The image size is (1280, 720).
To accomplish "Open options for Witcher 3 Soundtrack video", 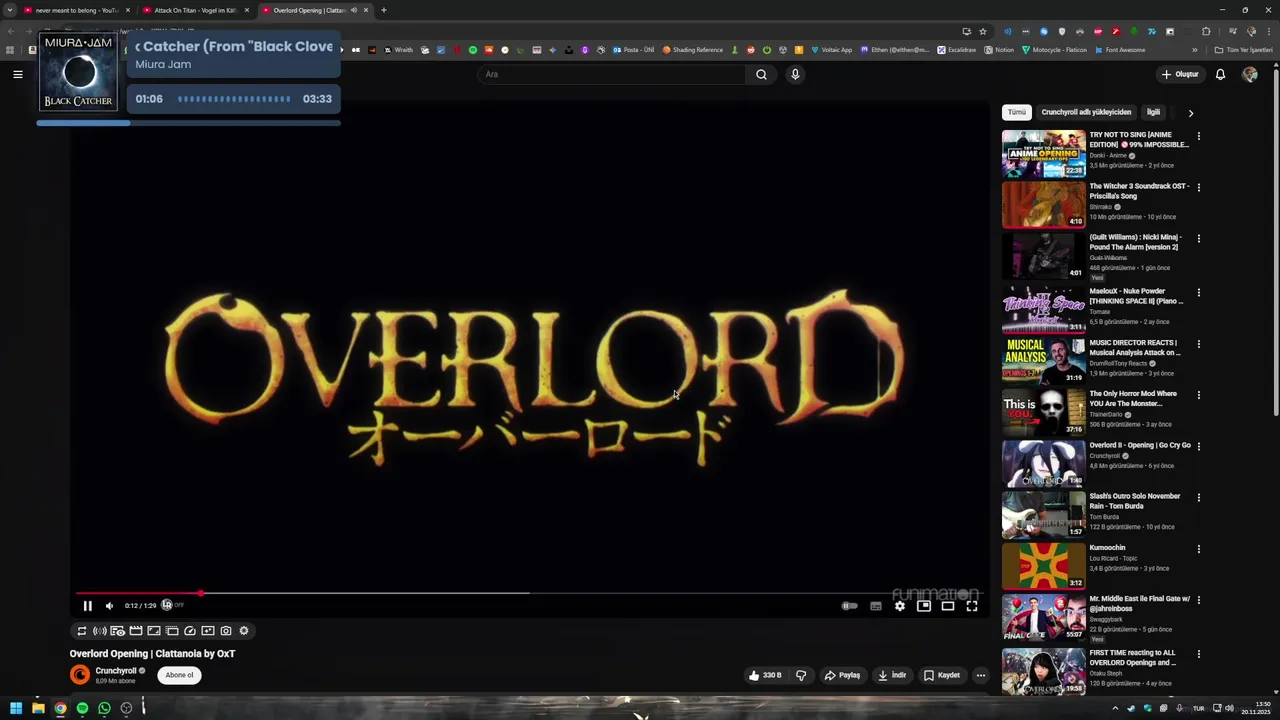I will click(x=1199, y=187).
